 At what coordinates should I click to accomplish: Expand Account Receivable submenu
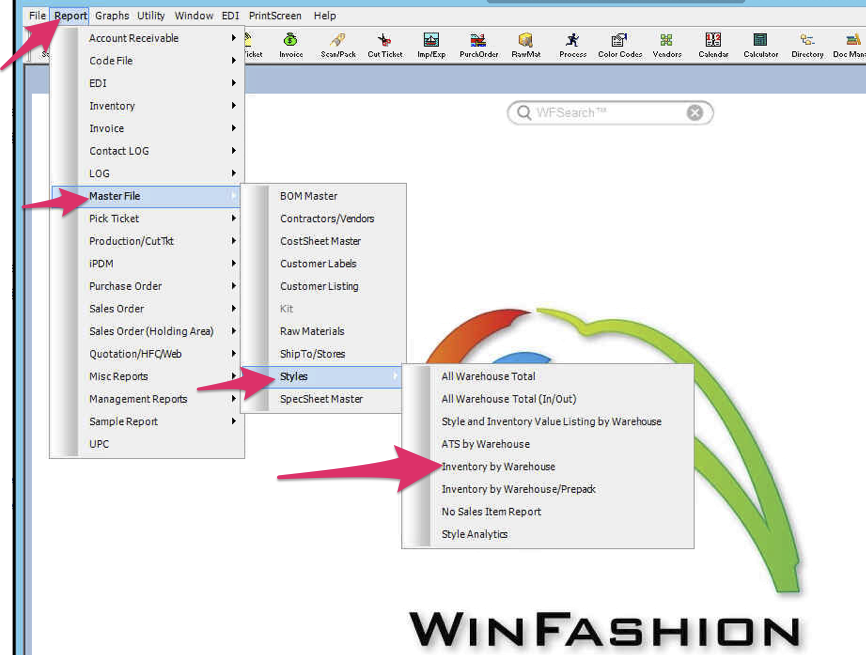click(147, 38)
